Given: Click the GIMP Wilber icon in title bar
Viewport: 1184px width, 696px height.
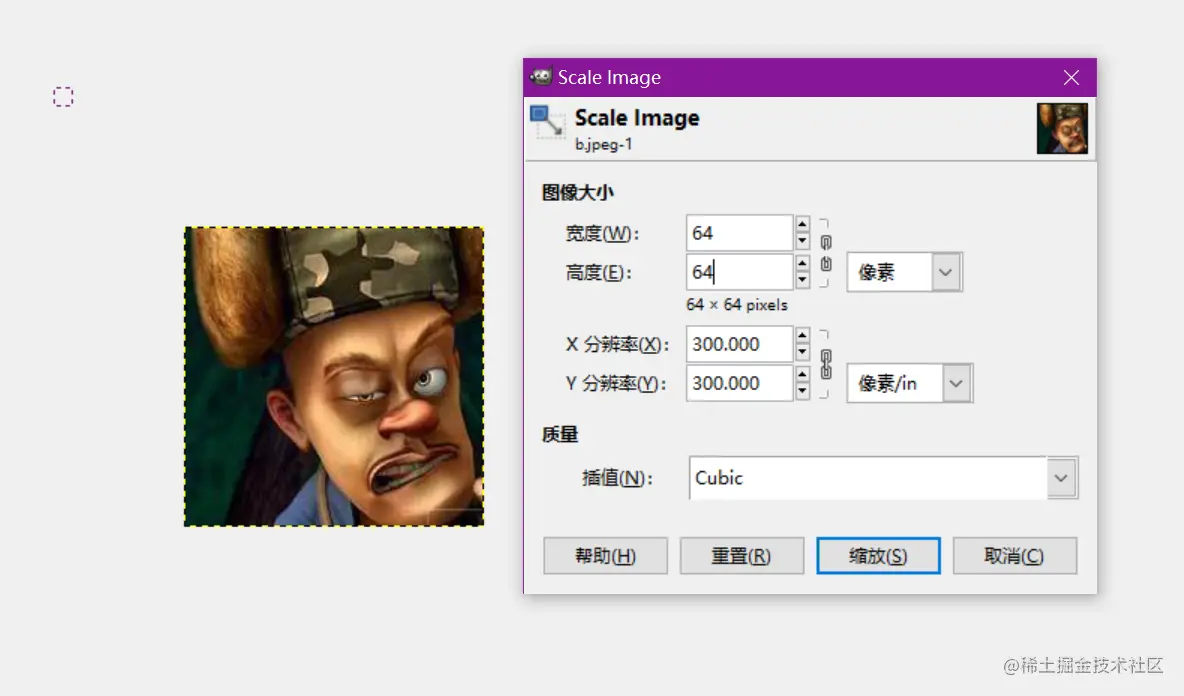Looking at the screenshot, I should 541,77.
